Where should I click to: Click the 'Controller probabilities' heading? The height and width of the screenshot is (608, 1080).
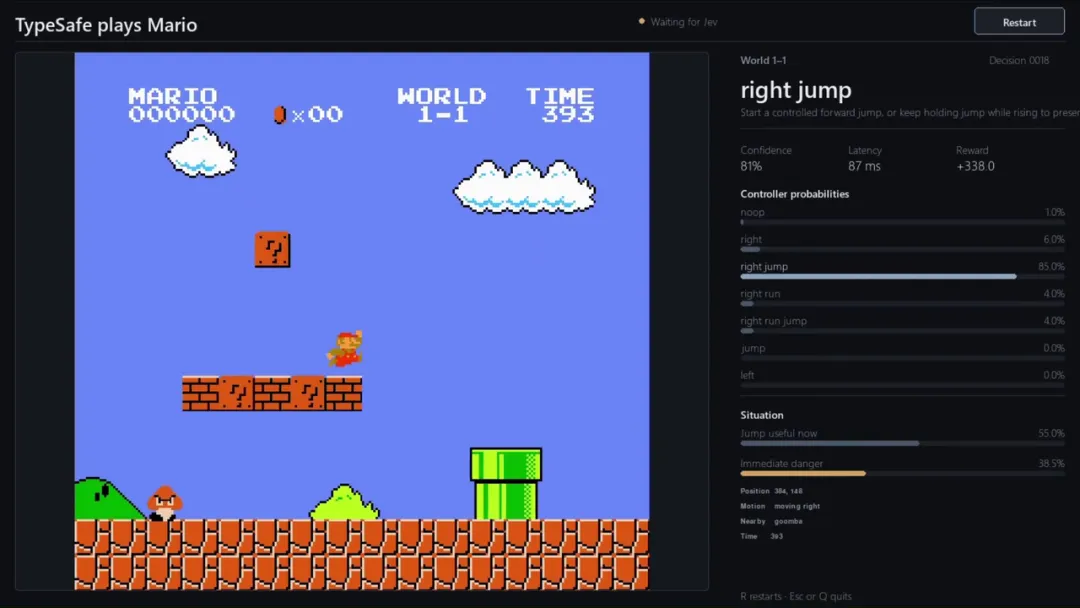coord(794,194)
